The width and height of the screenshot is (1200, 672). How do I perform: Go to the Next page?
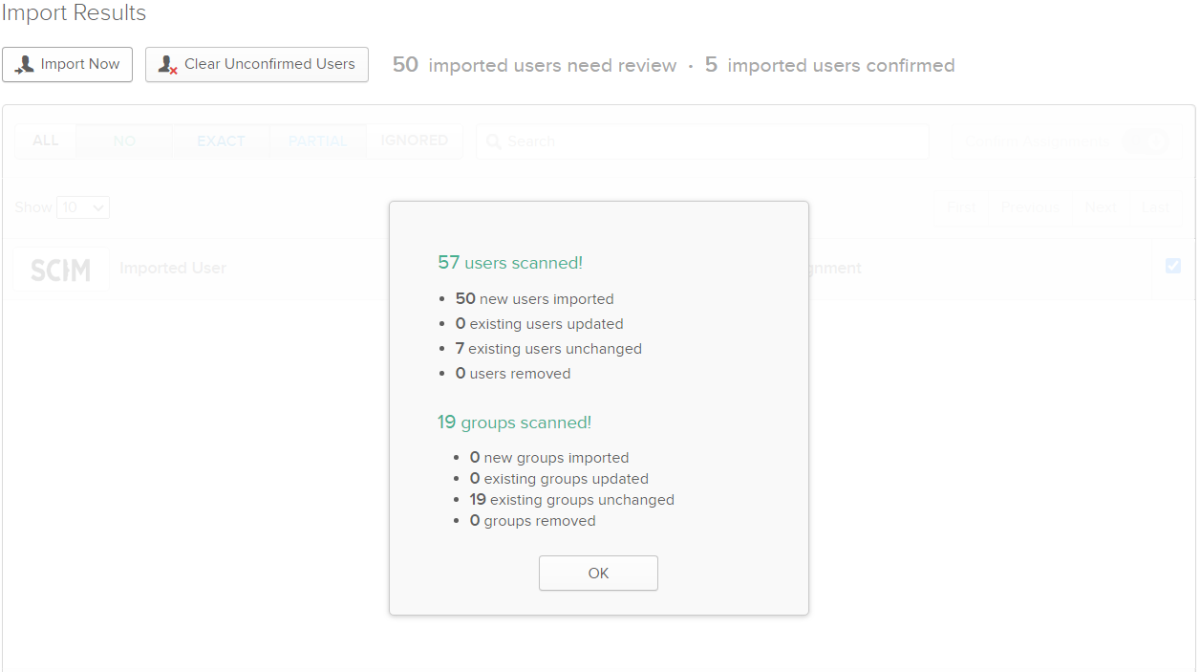(x=1100, y=207)
